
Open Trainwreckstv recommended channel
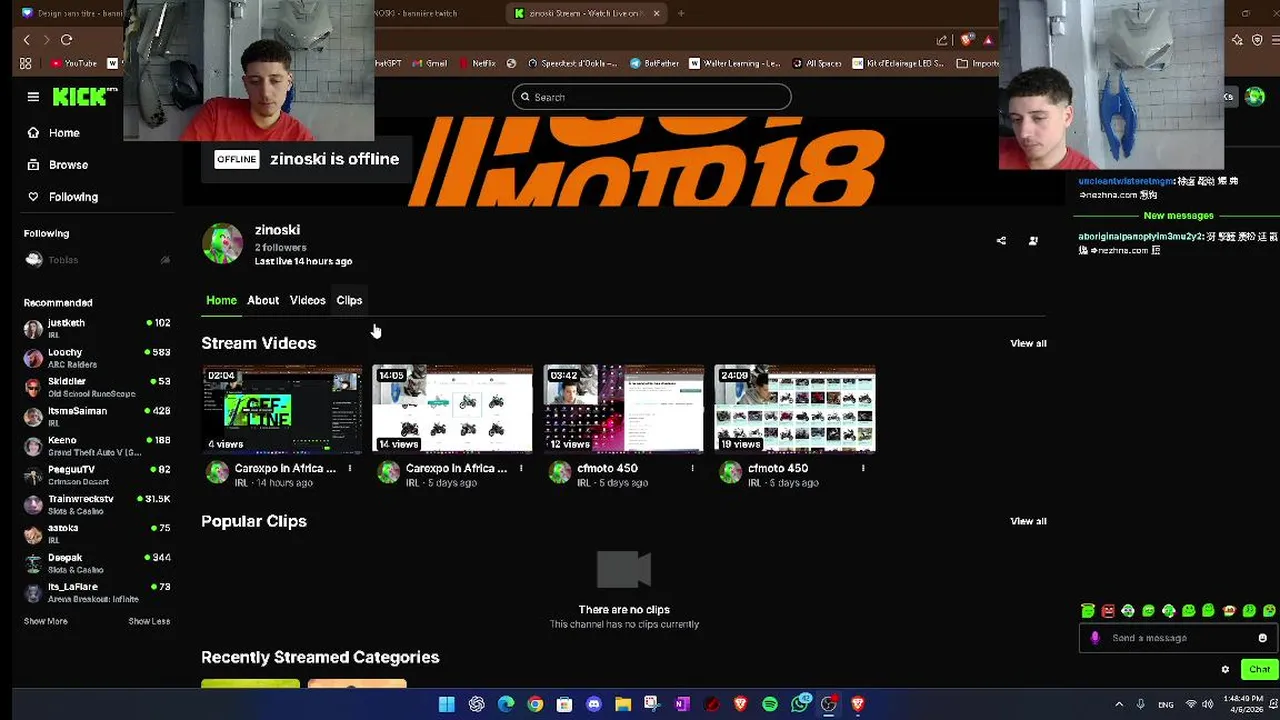pos(97,504)
